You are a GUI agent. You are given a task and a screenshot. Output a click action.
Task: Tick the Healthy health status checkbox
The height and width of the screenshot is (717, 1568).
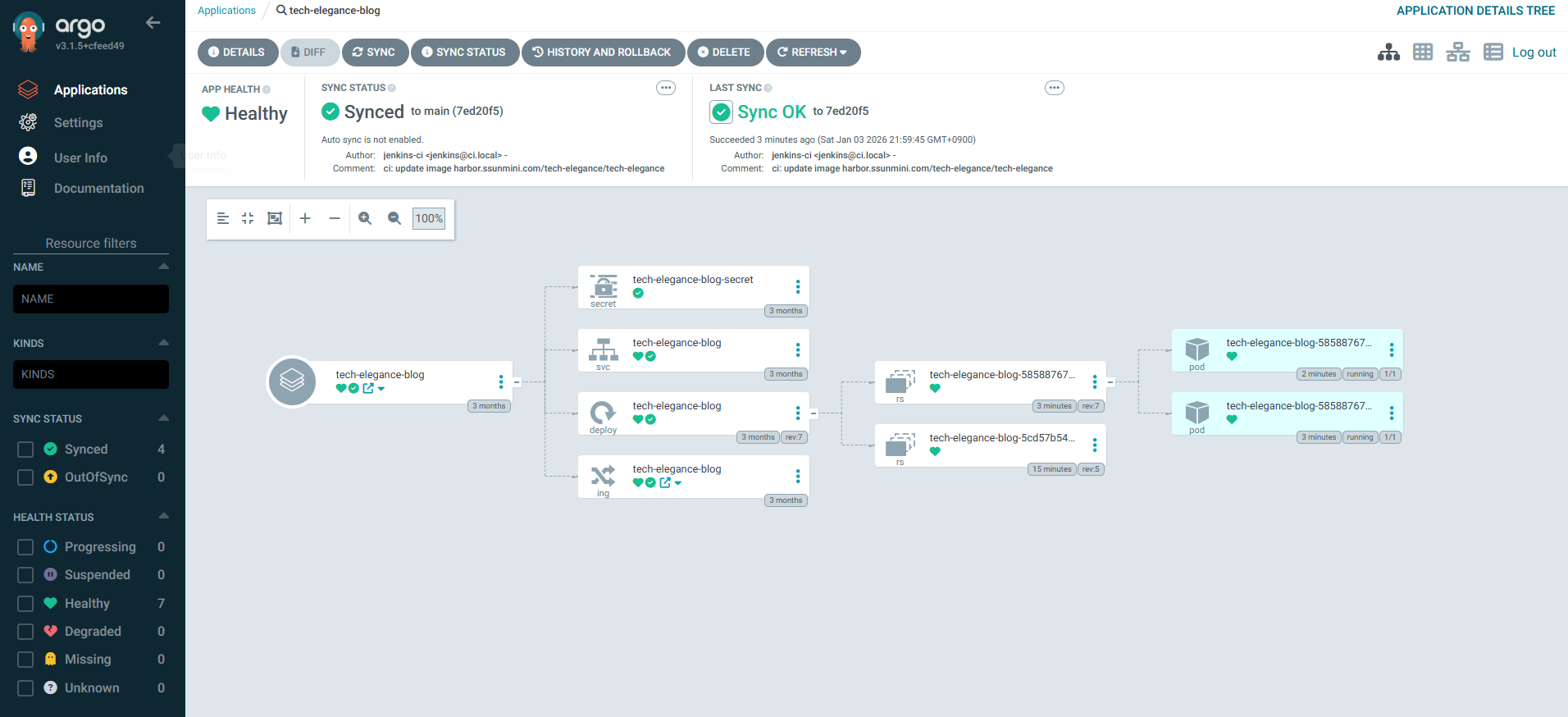[x=25, y=604]
